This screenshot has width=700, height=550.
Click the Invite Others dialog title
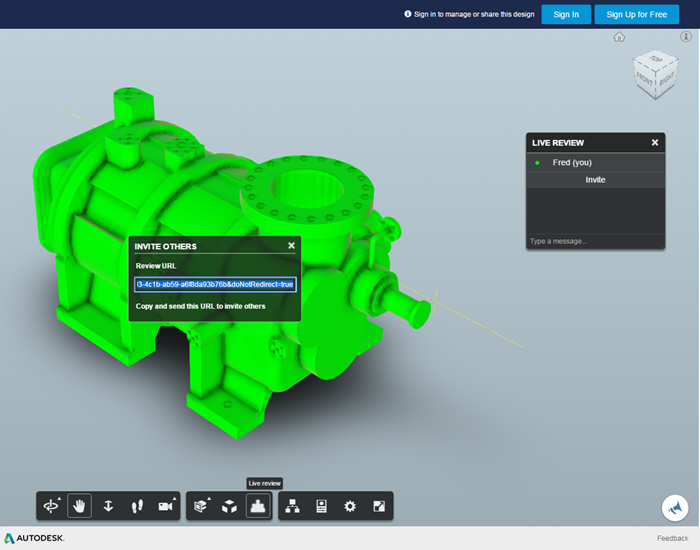pos(166,246)
